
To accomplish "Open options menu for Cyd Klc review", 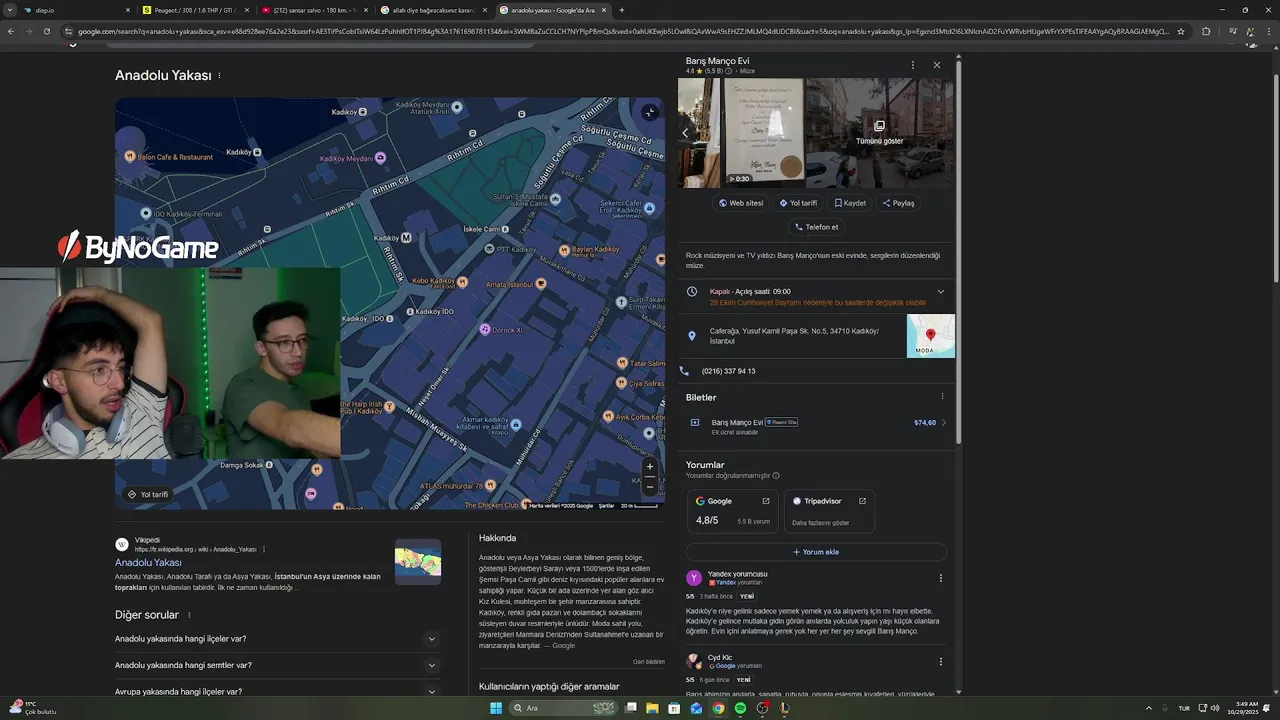I will (940, 662).
